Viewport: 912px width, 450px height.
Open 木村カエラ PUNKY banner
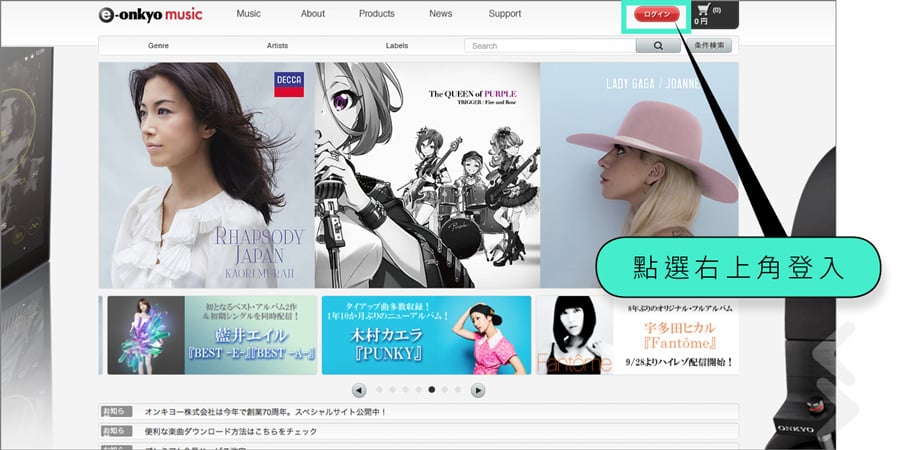pos(426,335)
